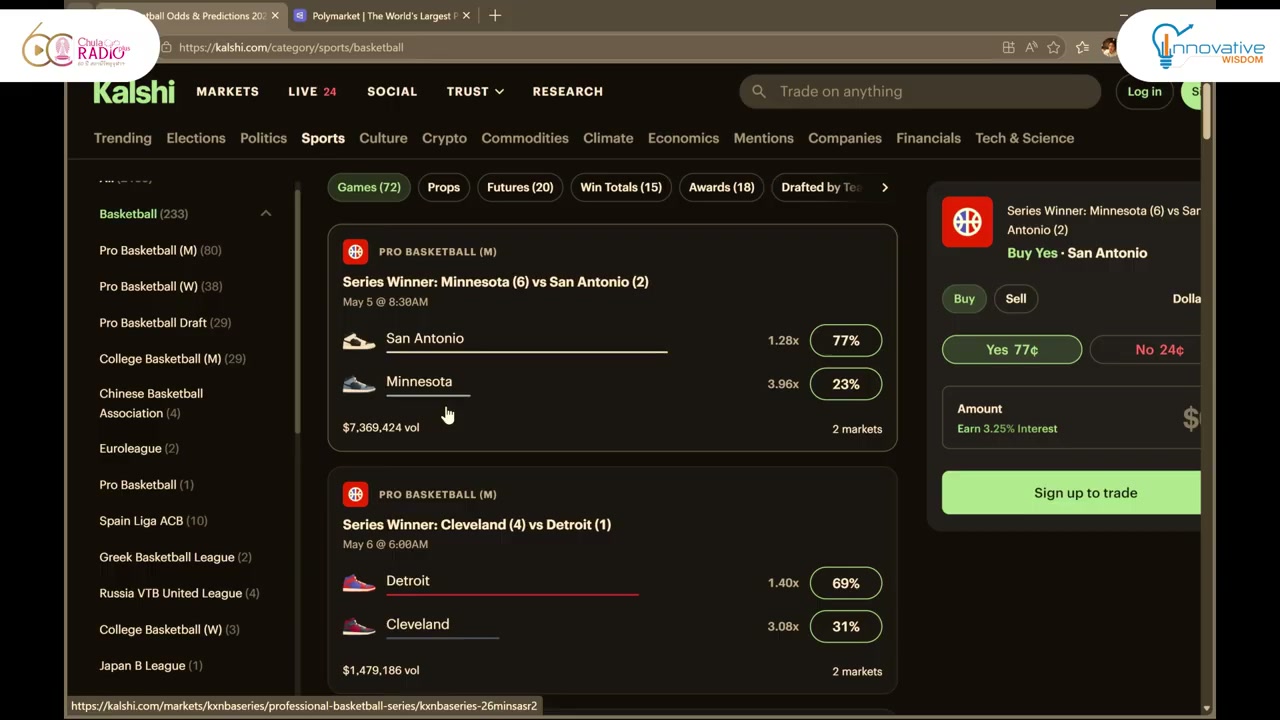Viewport: 1280px width, 720px height.
Task: Open a new browser tab
Action: [x=495, y=16]
